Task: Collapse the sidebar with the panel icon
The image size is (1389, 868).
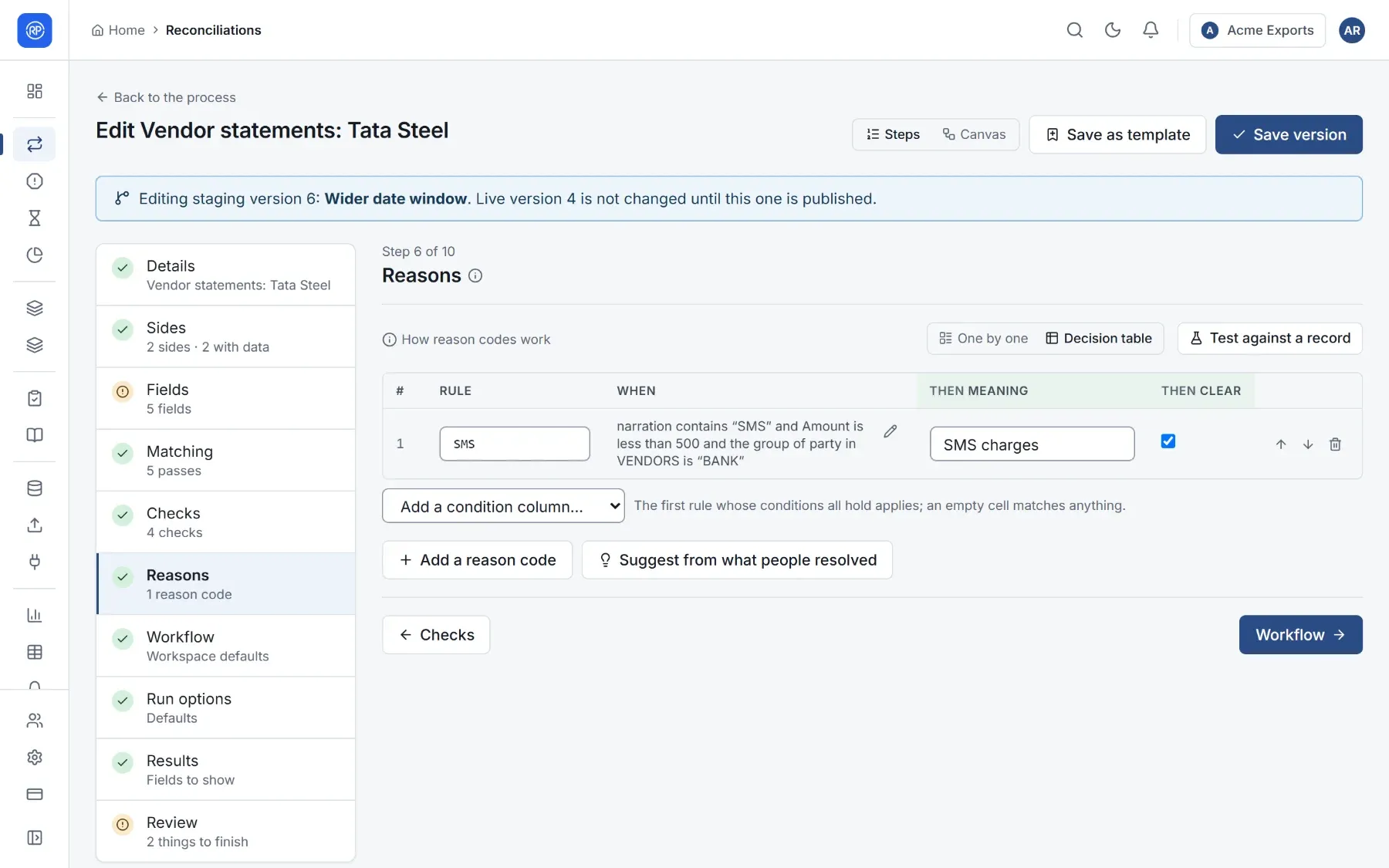Action: pos(35,838)
